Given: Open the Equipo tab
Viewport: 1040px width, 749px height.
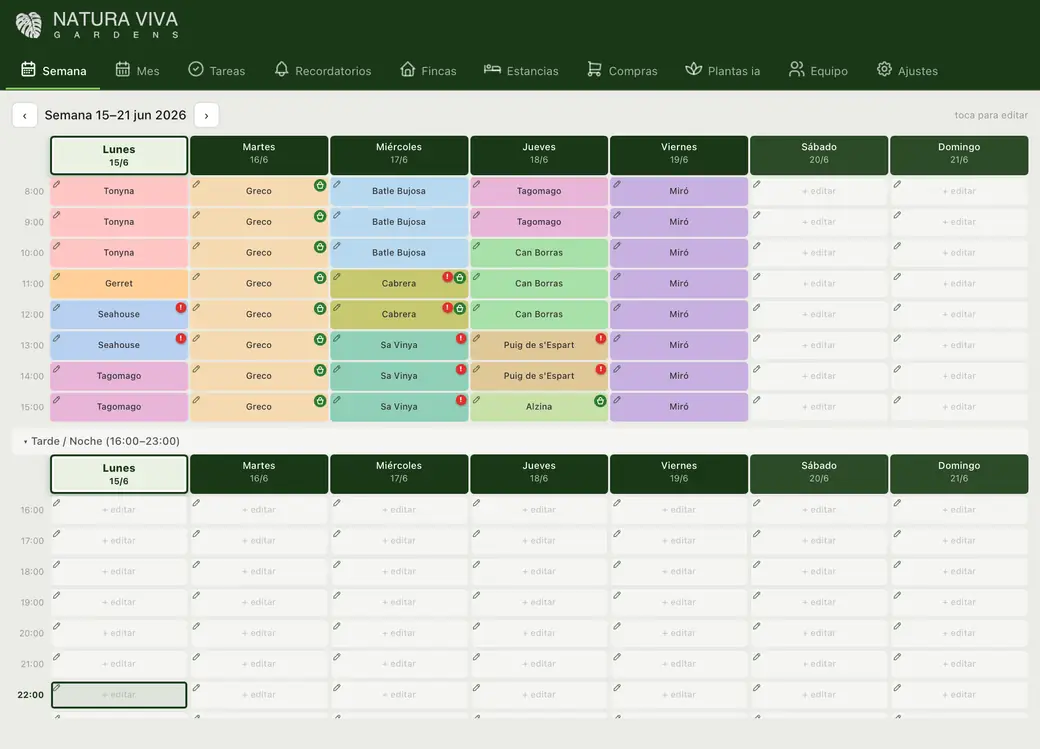Looking at the screenshot, I should [818, 71].
